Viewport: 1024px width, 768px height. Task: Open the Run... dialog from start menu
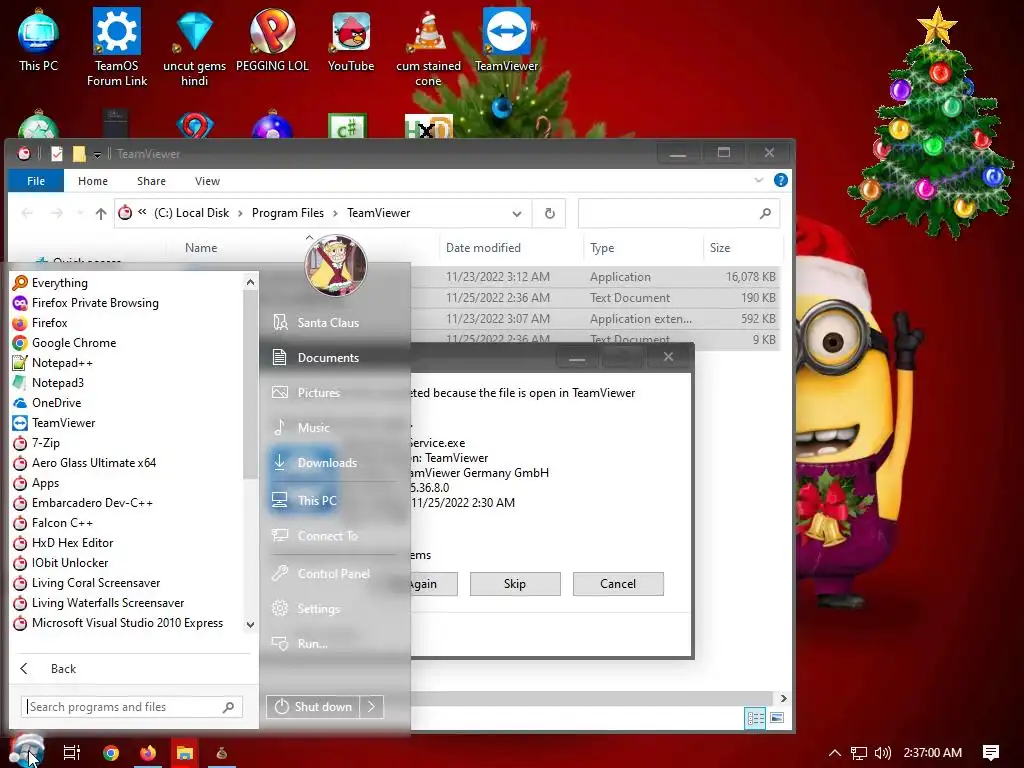click(x=312, y=643)
